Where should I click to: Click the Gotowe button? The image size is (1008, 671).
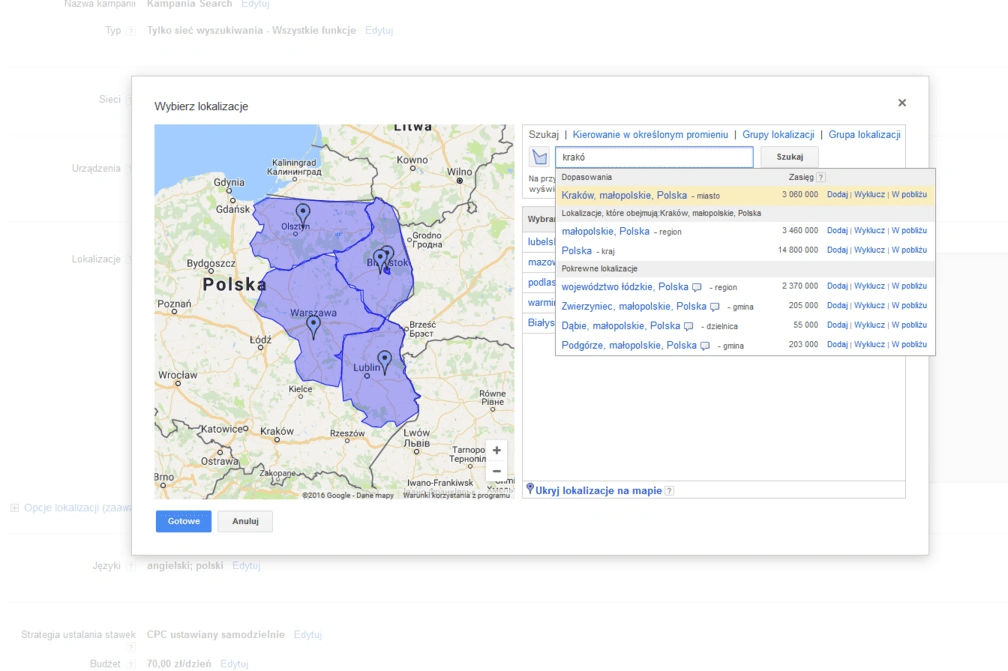(184, 521)
